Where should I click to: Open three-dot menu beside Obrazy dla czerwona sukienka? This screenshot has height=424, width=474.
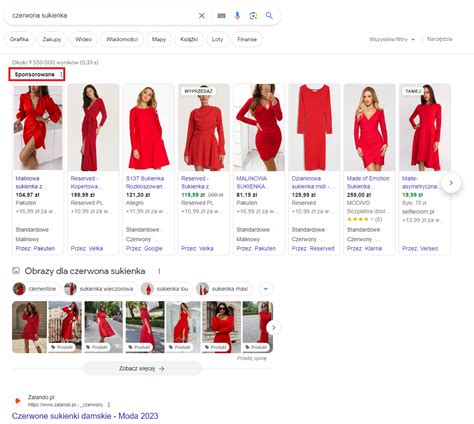[159, 271]
